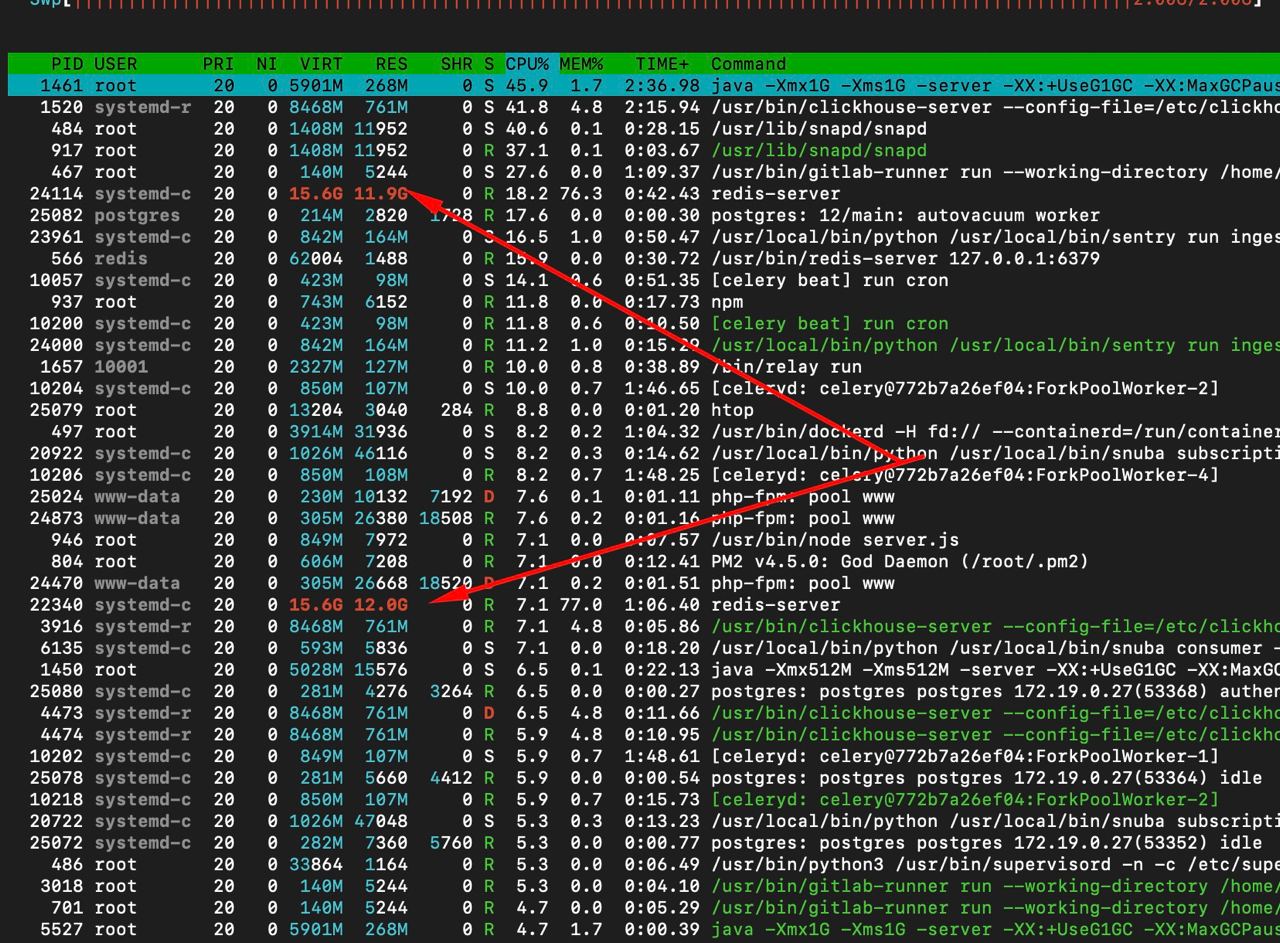
Task: Select the npm process row
Action: coord(644,302)
